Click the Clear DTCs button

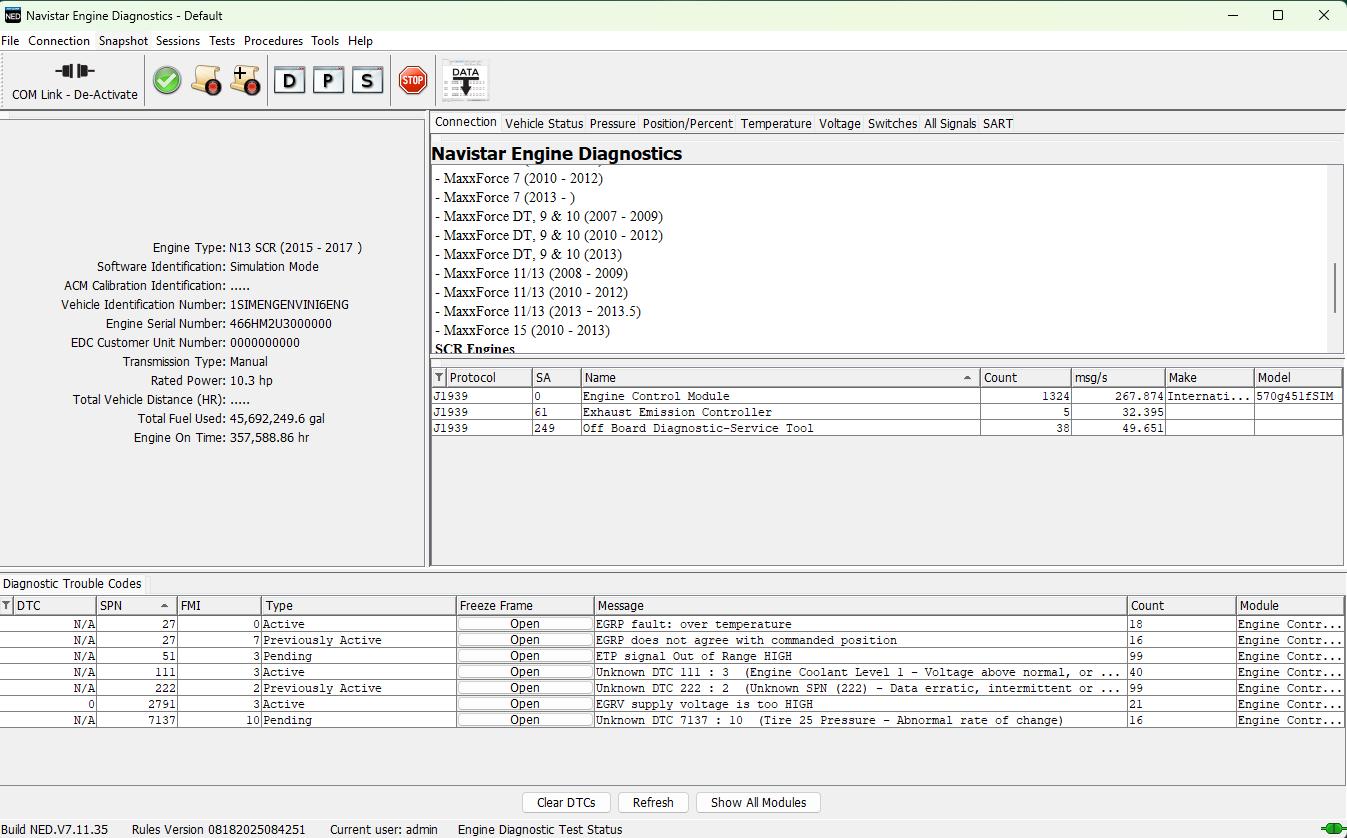pos(566,802)
